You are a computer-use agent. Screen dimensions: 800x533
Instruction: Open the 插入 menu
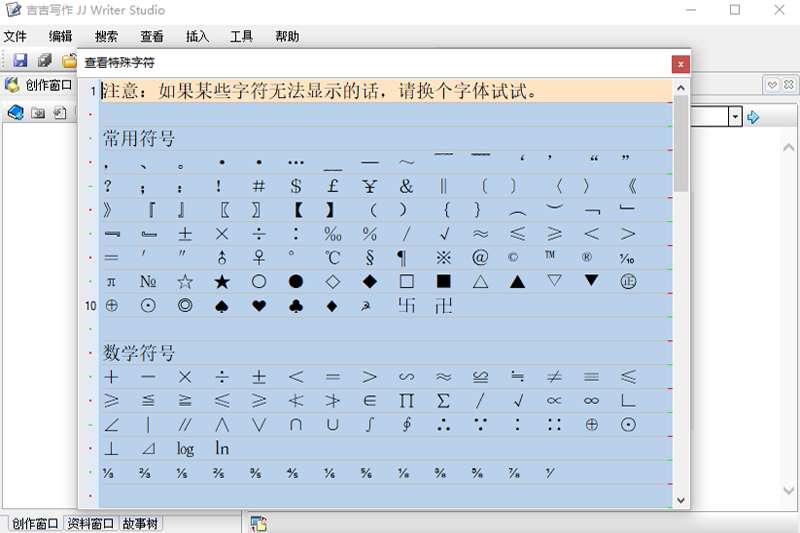coord(197,37)
